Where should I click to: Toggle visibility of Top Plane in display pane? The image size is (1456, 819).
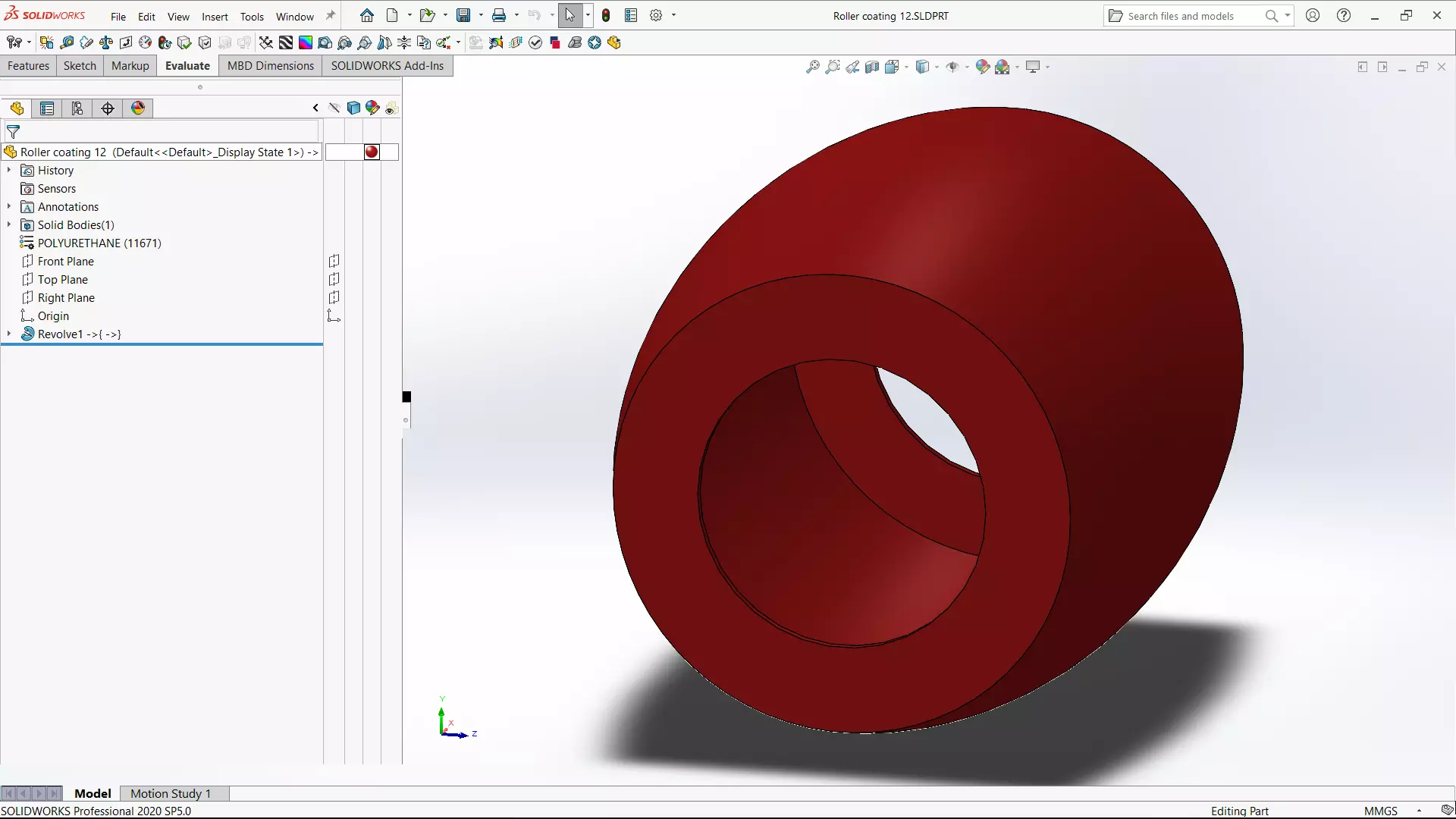coord(334,279)
